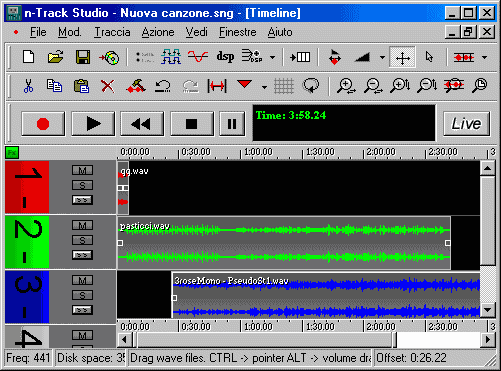Screen dimensions: 501x371
Task: Click the fade ramp icon
Action: [362, 58]
